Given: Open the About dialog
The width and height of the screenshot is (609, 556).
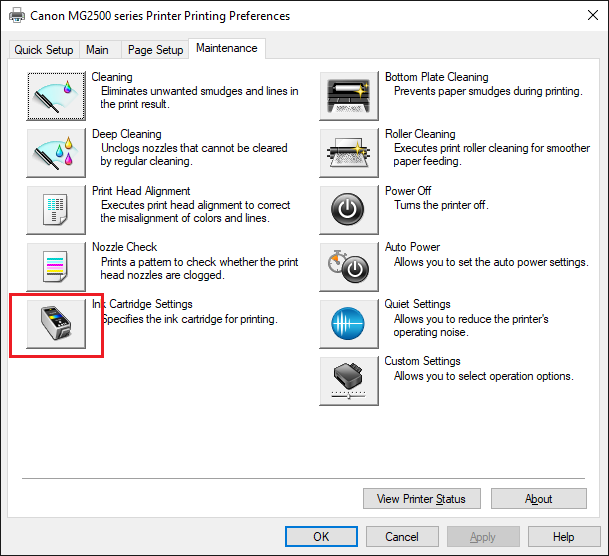Looking at the screenshot, I should coord(539,499).
